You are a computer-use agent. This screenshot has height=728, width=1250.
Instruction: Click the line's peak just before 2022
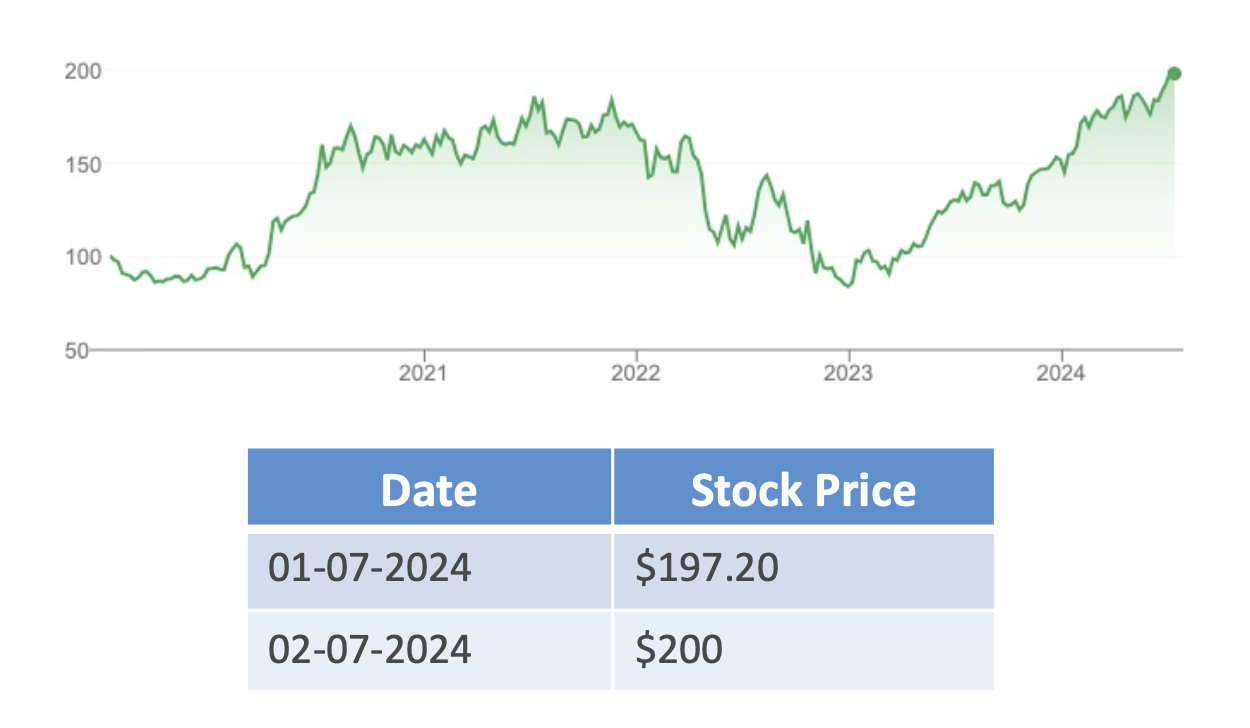(612, 99)
